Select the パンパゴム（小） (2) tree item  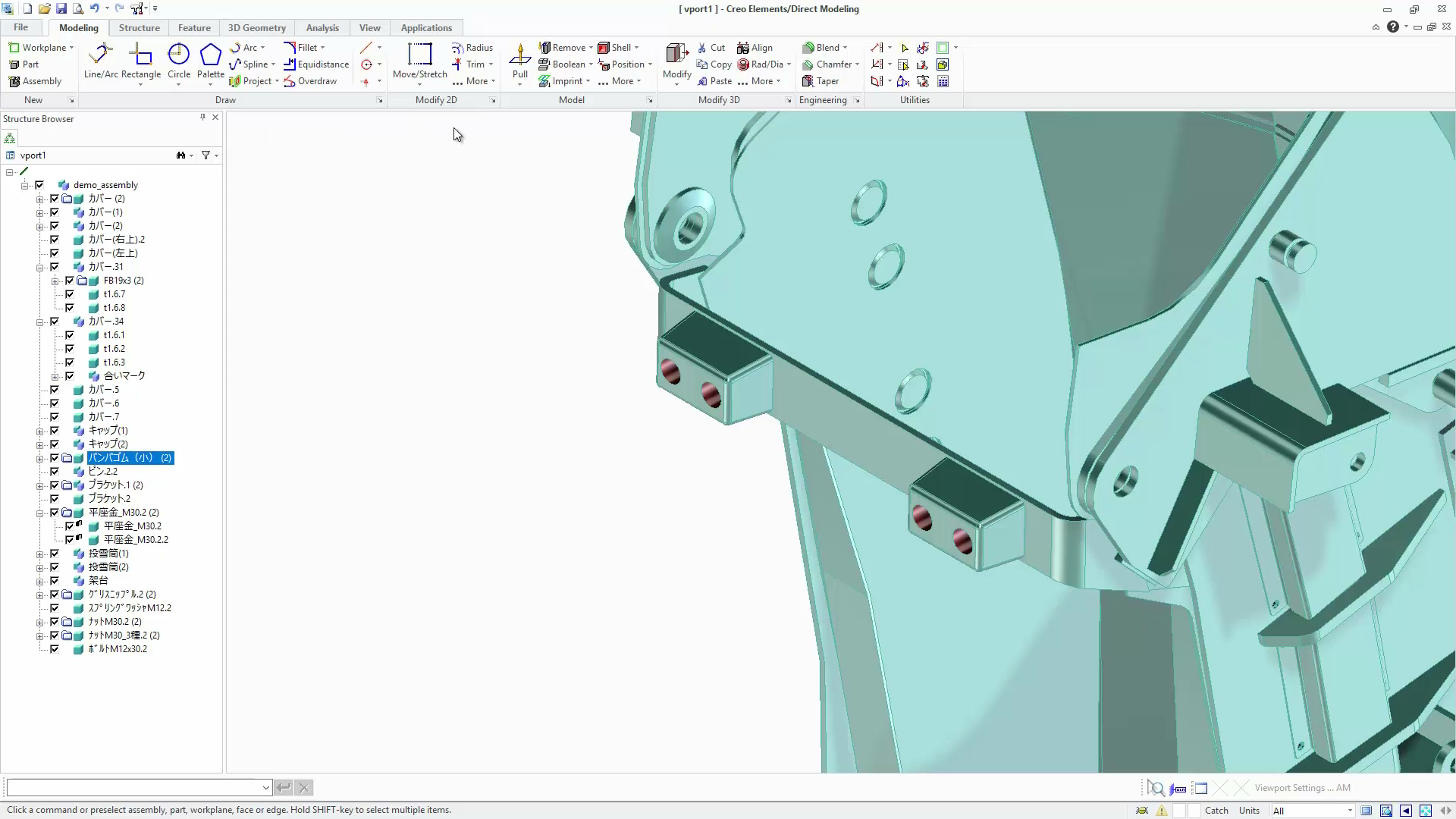point(130,457)
